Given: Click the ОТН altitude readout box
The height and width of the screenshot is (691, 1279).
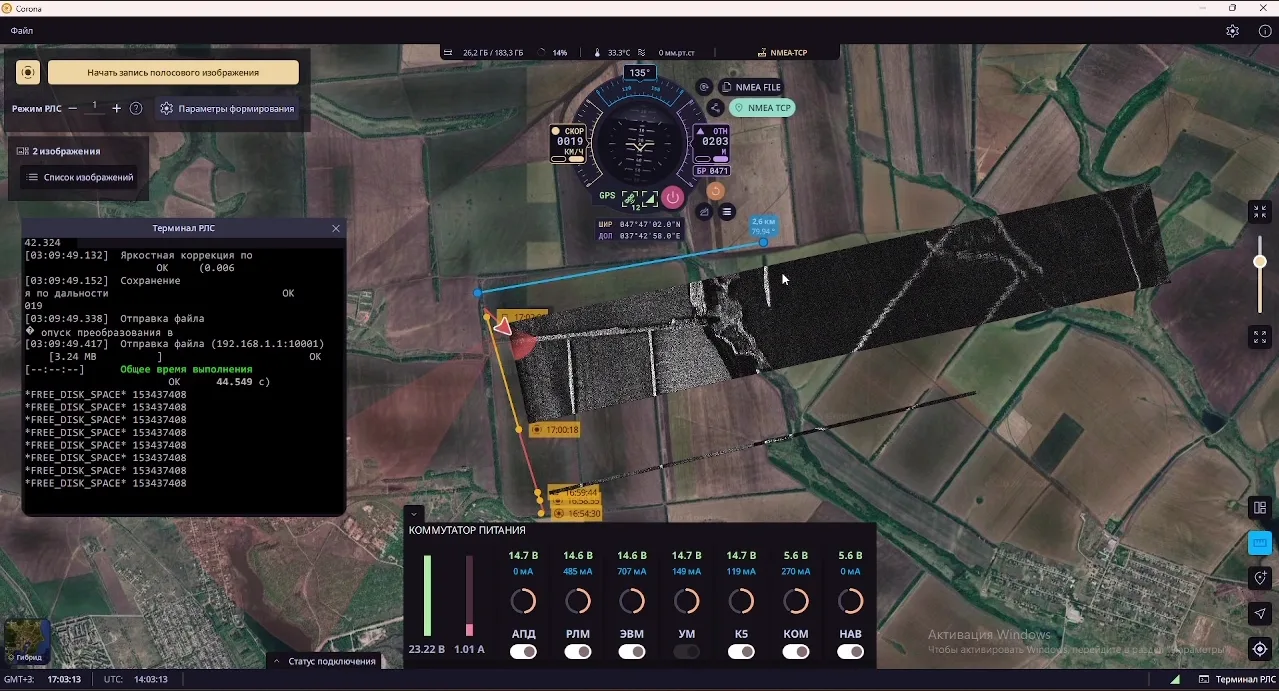Looking at the screenshot, I should (x=713, y=143).
